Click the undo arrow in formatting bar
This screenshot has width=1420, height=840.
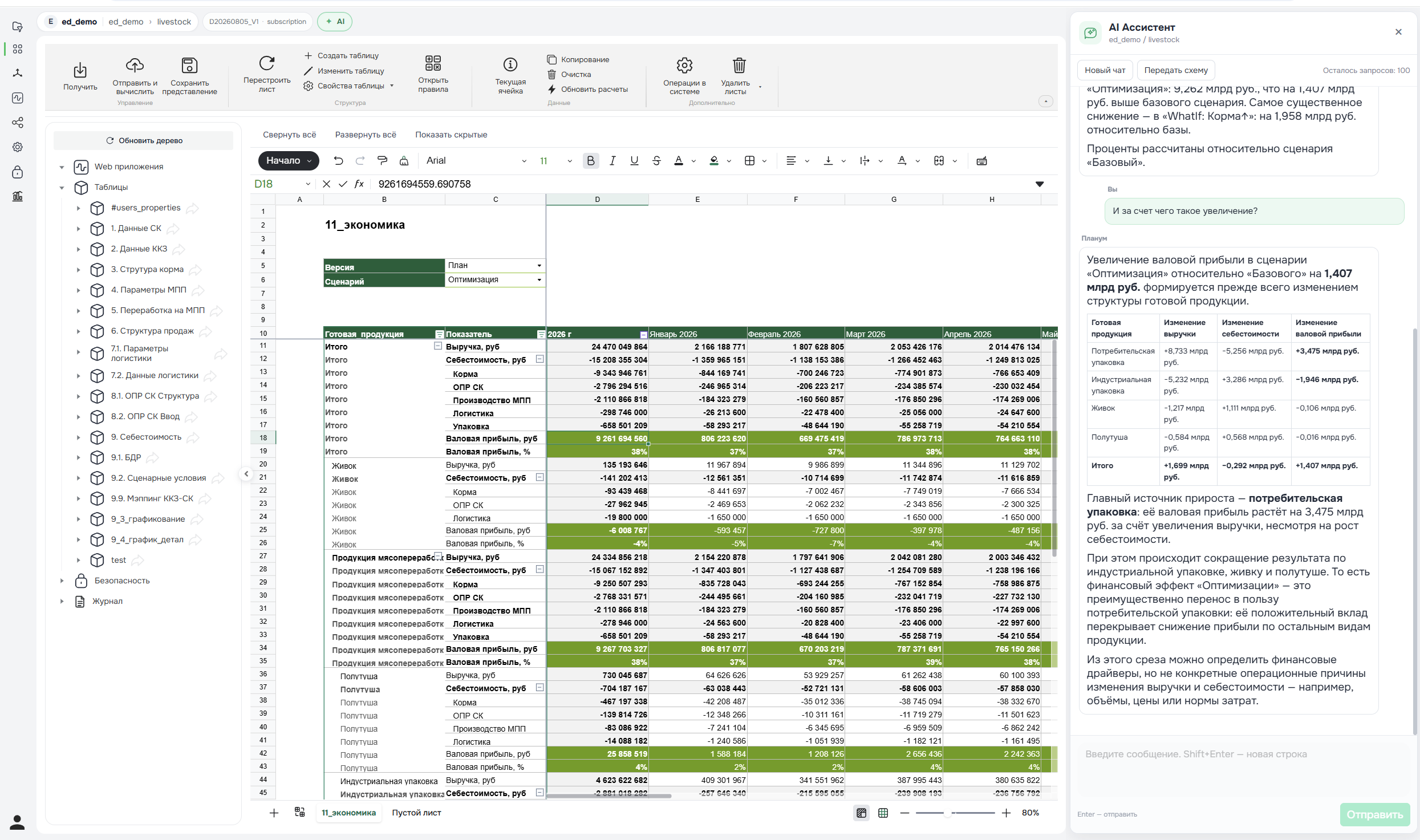coord(338,161)
